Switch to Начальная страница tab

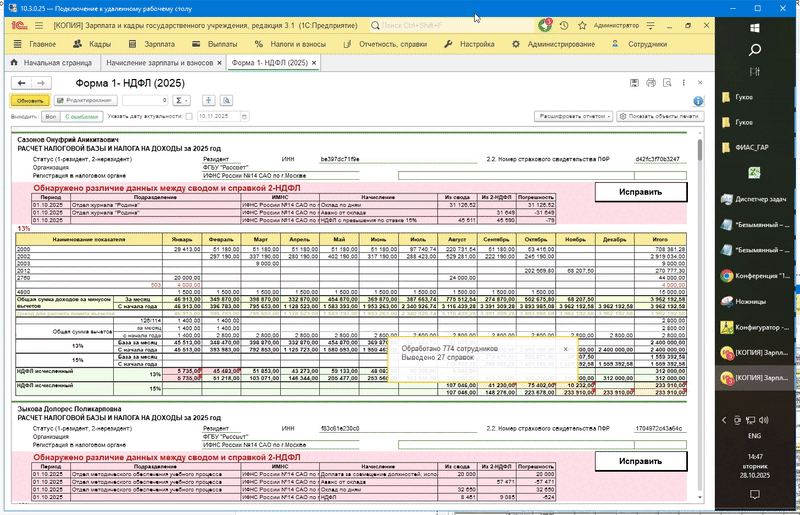(52, 63)
